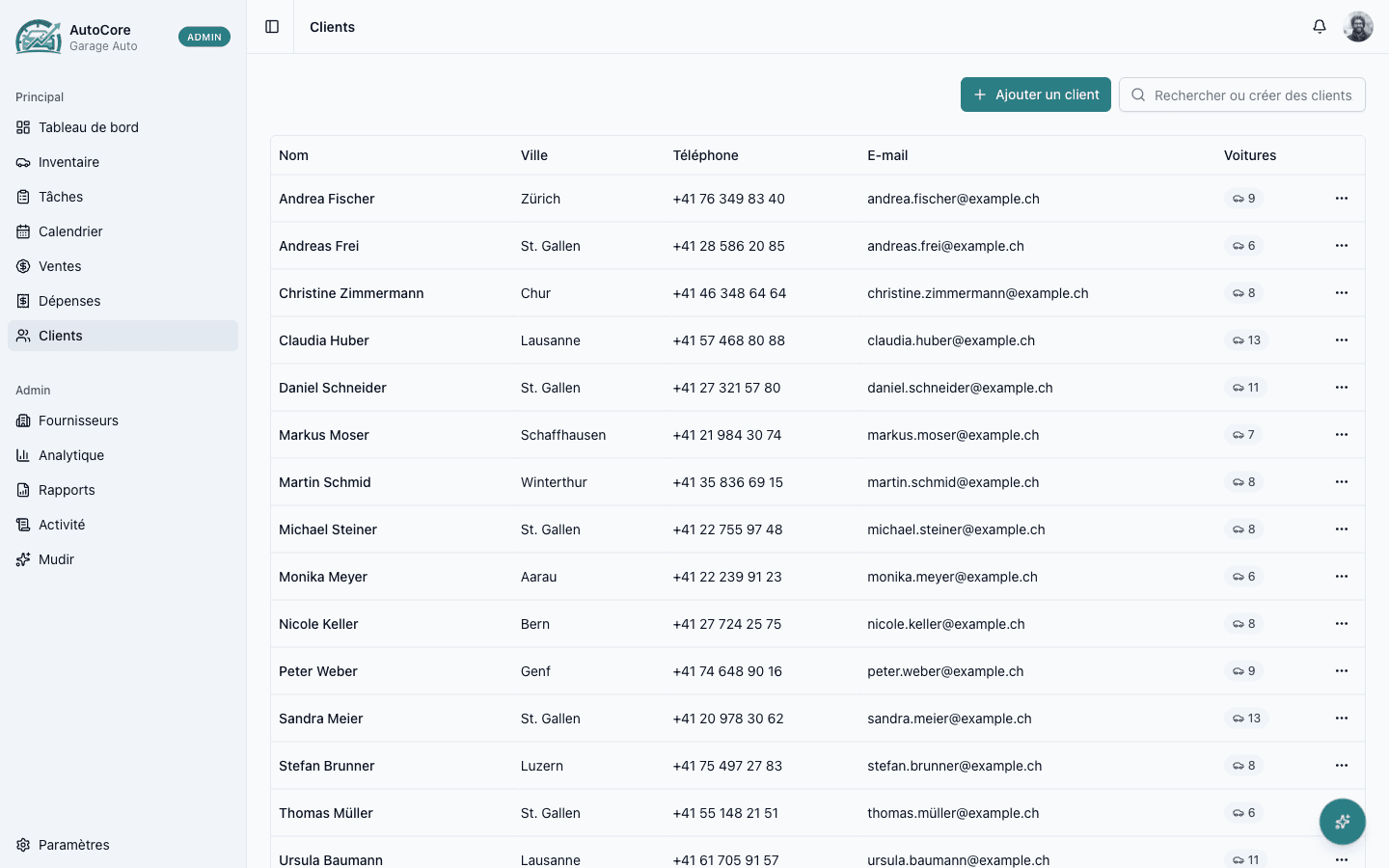Open the three-dot menu for Peter Weber
1389x868 pixels.
tap(1341, 671)
